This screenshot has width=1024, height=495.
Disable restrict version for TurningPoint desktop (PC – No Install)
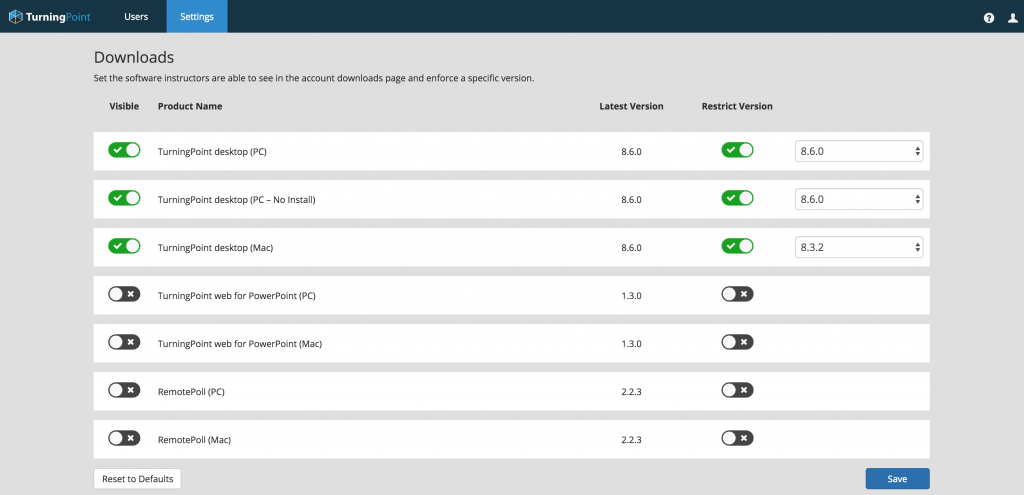pyautogui.click(x=737, y=198)
